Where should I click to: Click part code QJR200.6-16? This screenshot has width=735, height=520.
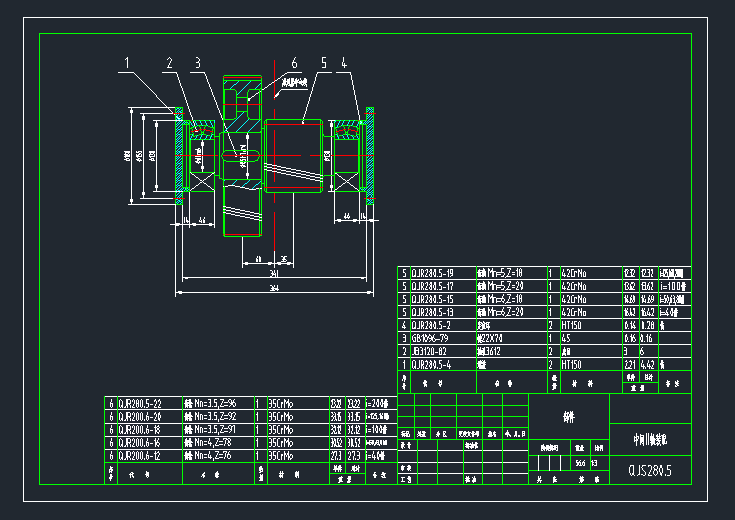pyautogui.click(x=139, y=443)
